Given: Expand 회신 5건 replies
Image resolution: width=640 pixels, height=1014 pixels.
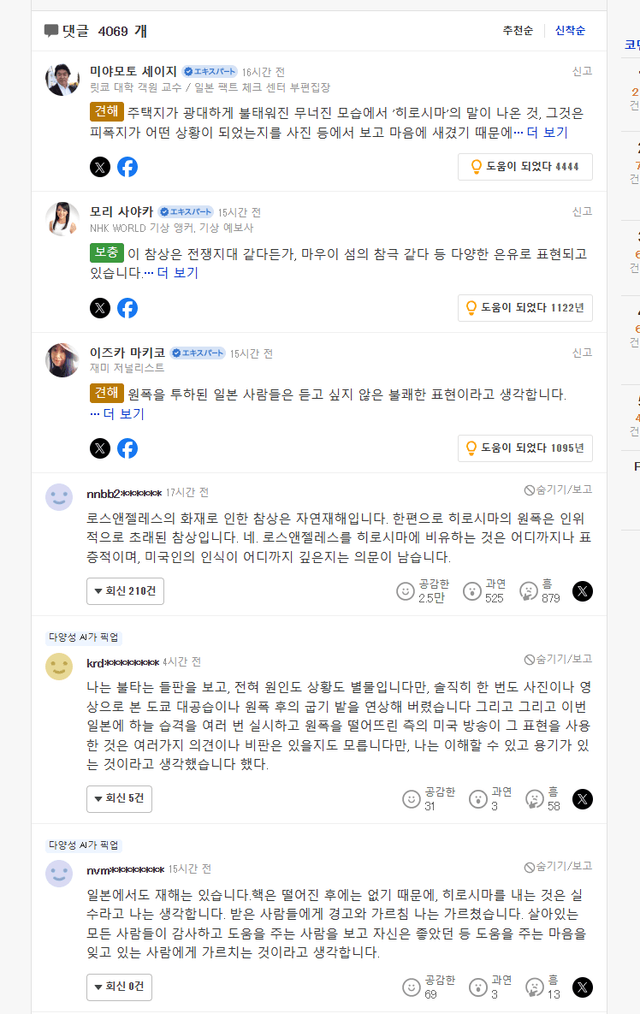Looking at the screenshot, I should [119, 799].
